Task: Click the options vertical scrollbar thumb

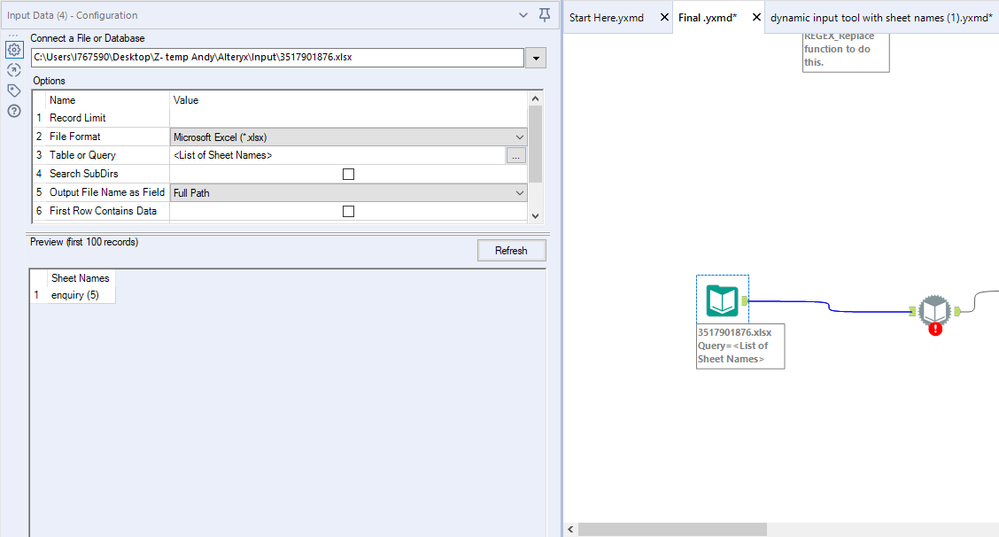Action: (535, 145)
